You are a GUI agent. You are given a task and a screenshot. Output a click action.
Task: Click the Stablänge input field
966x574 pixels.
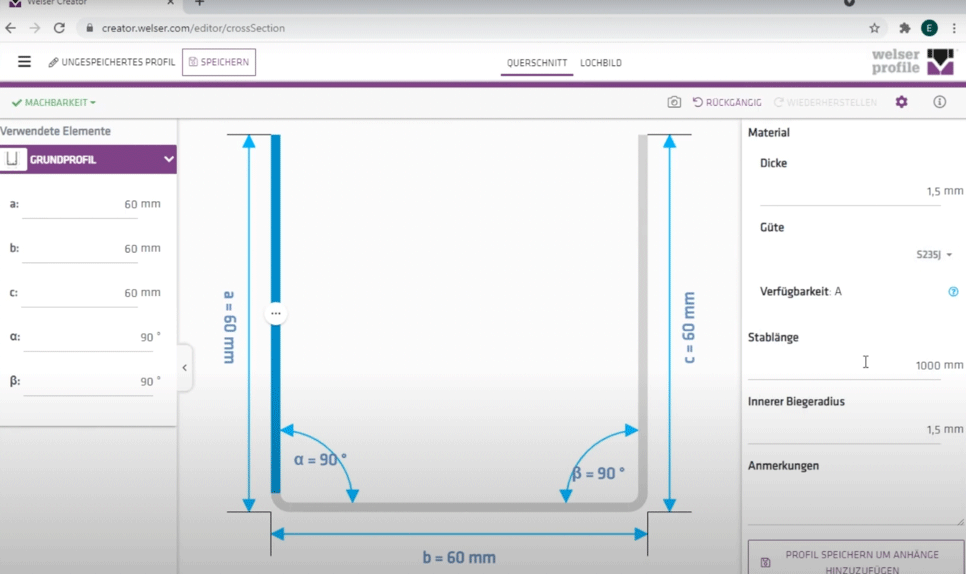pyautogui.click(x=845, y=365)
